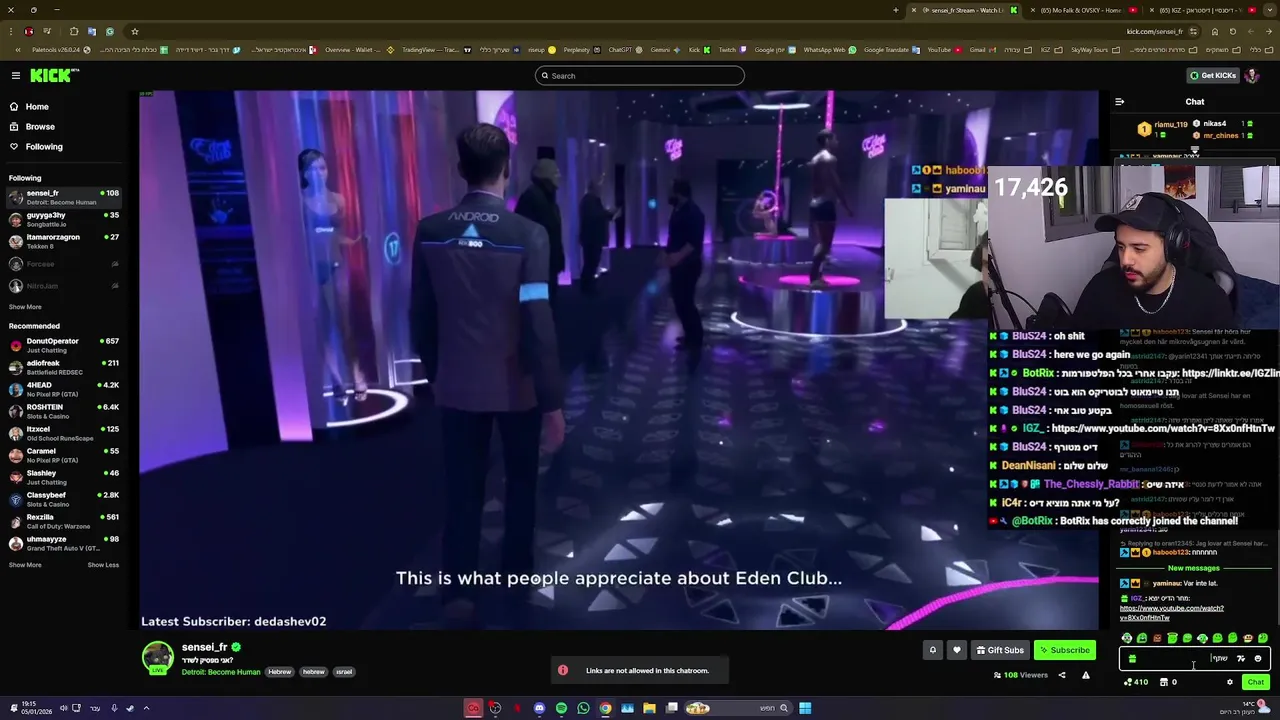Click sensei_fr streamer avatar below video
The image size is (1280, 720).
pos(157,657)
